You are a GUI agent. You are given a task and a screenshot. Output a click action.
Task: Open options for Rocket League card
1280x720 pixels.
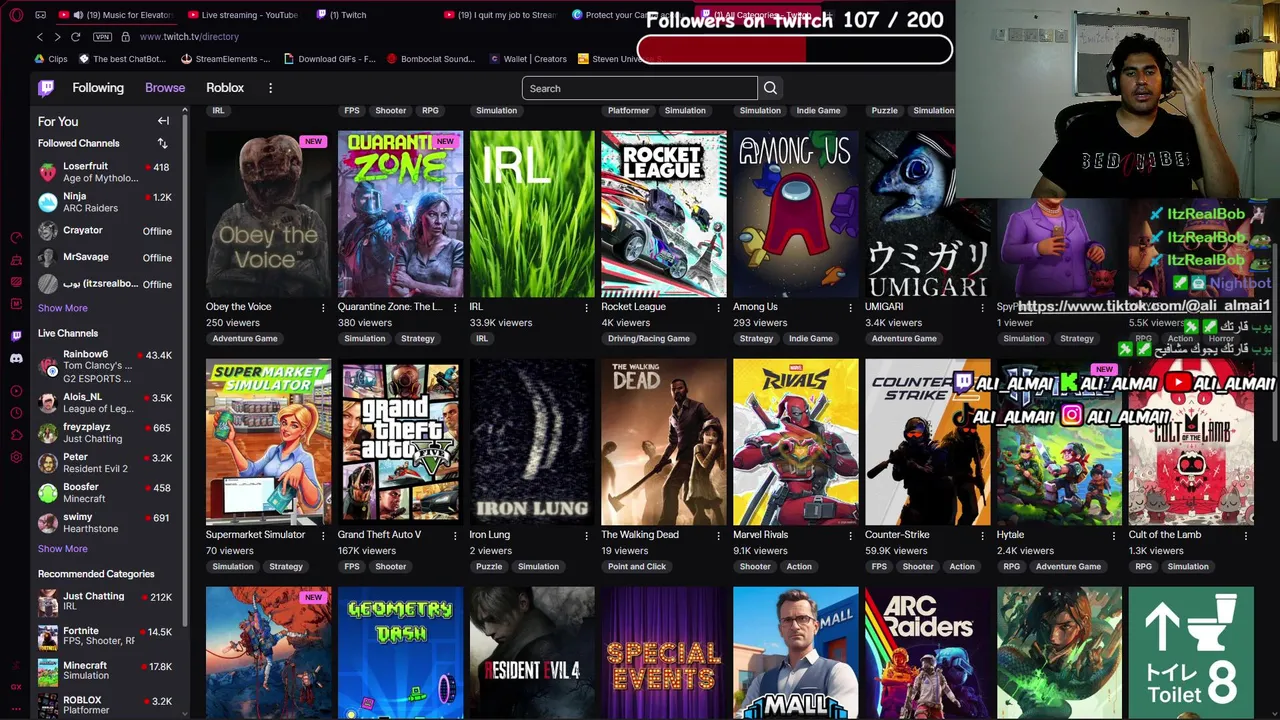click(x=718, y=307)
